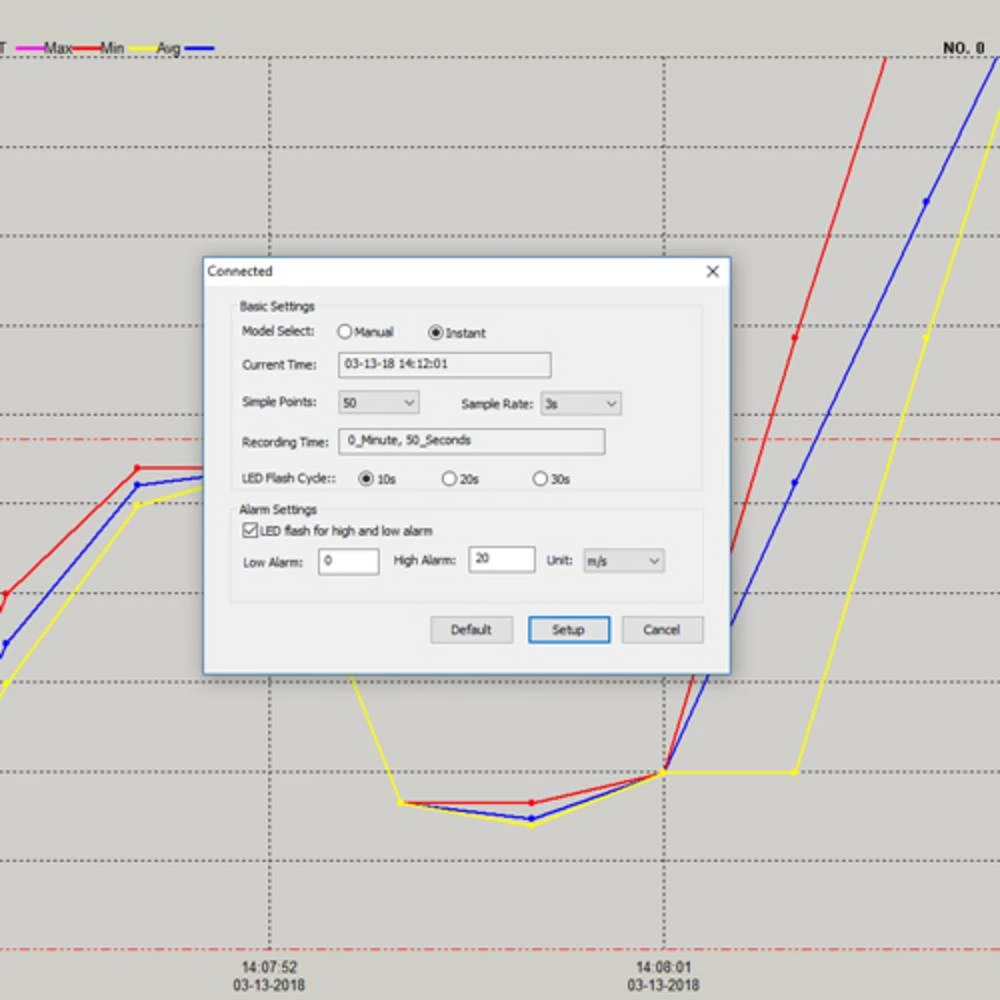Focus the High Alarm input box
Viewport: 1000px width, 1000px height.
(502, 560)
